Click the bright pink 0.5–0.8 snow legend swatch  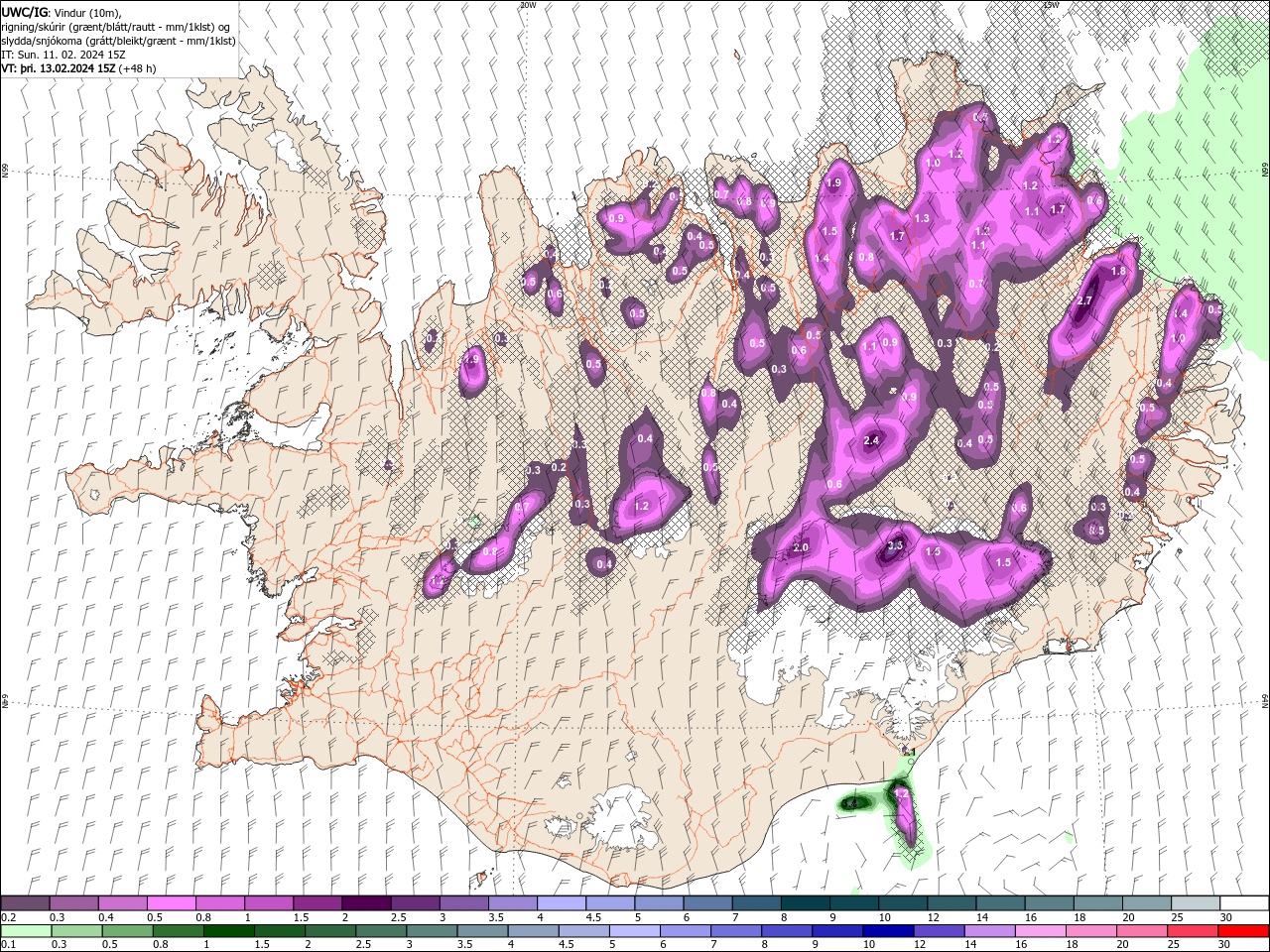[x=172, y=903]
